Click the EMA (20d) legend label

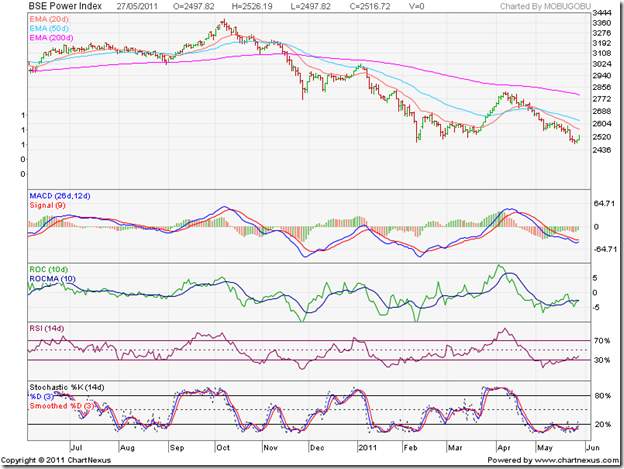pos(49,19)
